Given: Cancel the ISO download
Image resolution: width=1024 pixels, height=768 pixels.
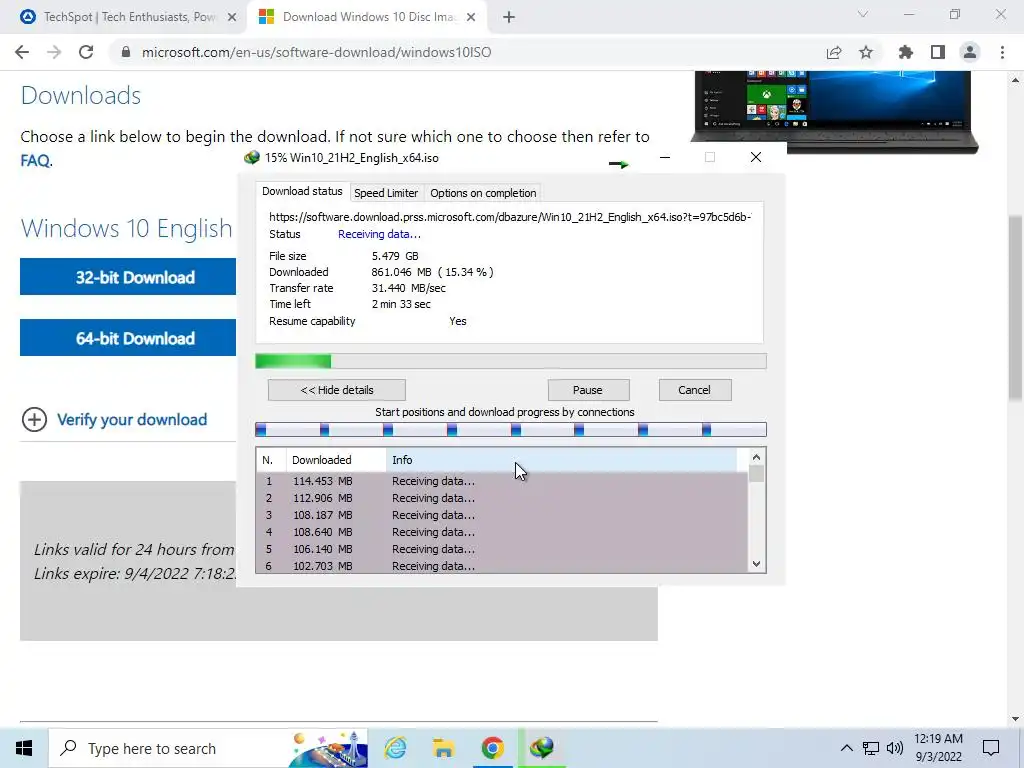Looking at the screenshot, I should pos(695,390).
